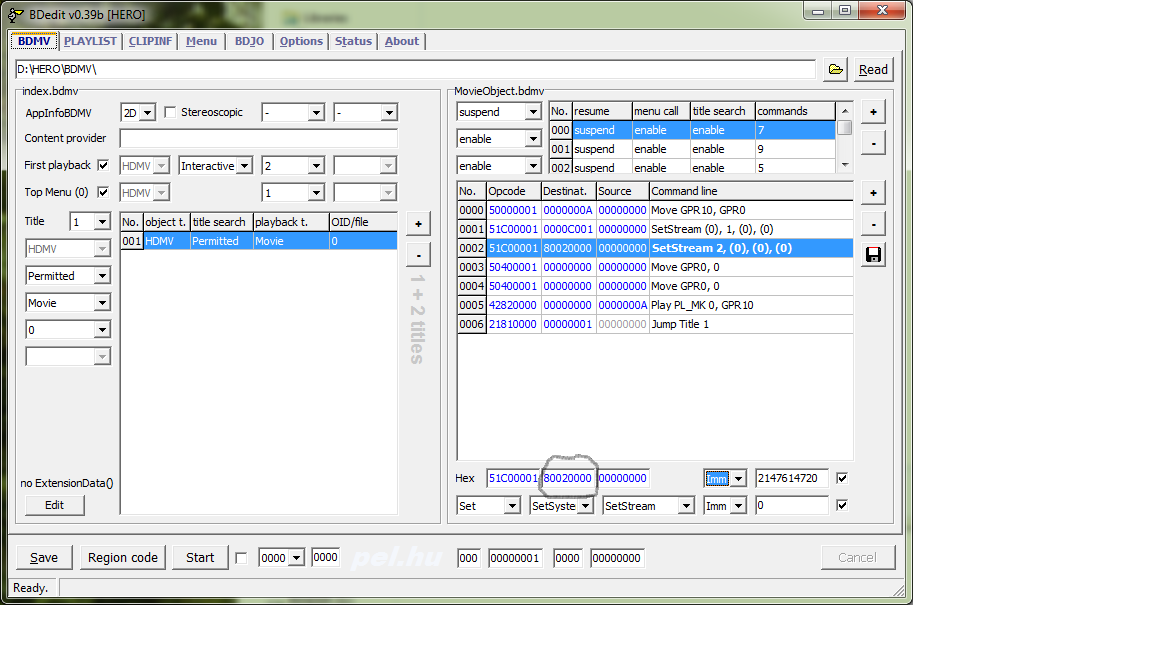The width and height of the screenshot is (1152, 648).
Task: Open the About tab
Action: pyautogui.click(x=402, y=41)
